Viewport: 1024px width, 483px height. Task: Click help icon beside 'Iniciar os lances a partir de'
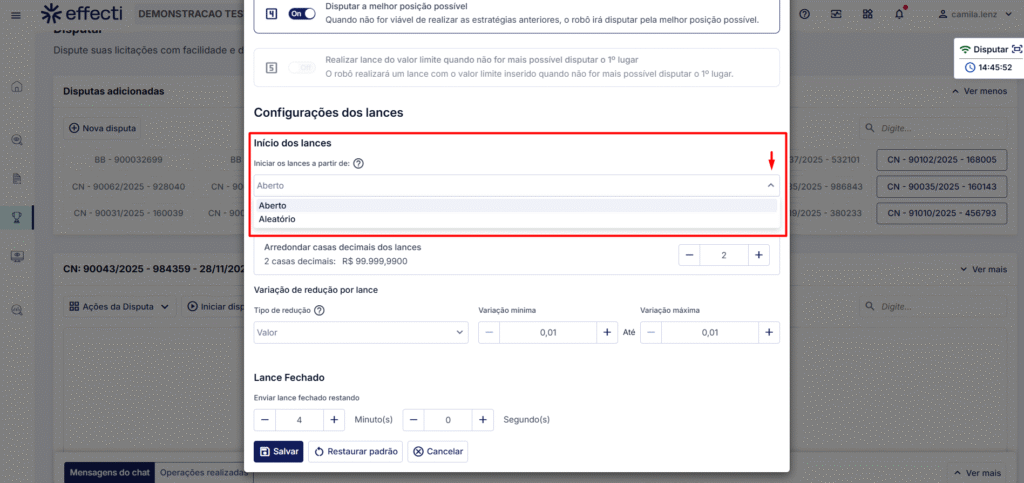358,164
